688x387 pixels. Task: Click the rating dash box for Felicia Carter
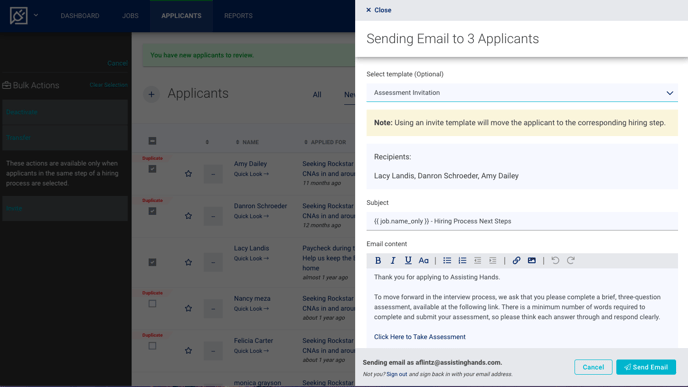coord(213,351)
